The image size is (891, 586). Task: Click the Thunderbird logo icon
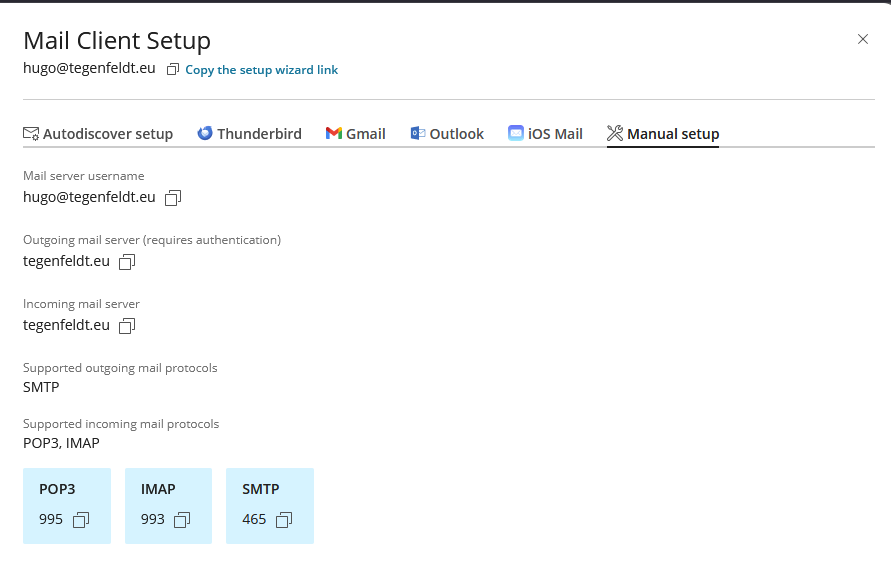click(205, 133)
